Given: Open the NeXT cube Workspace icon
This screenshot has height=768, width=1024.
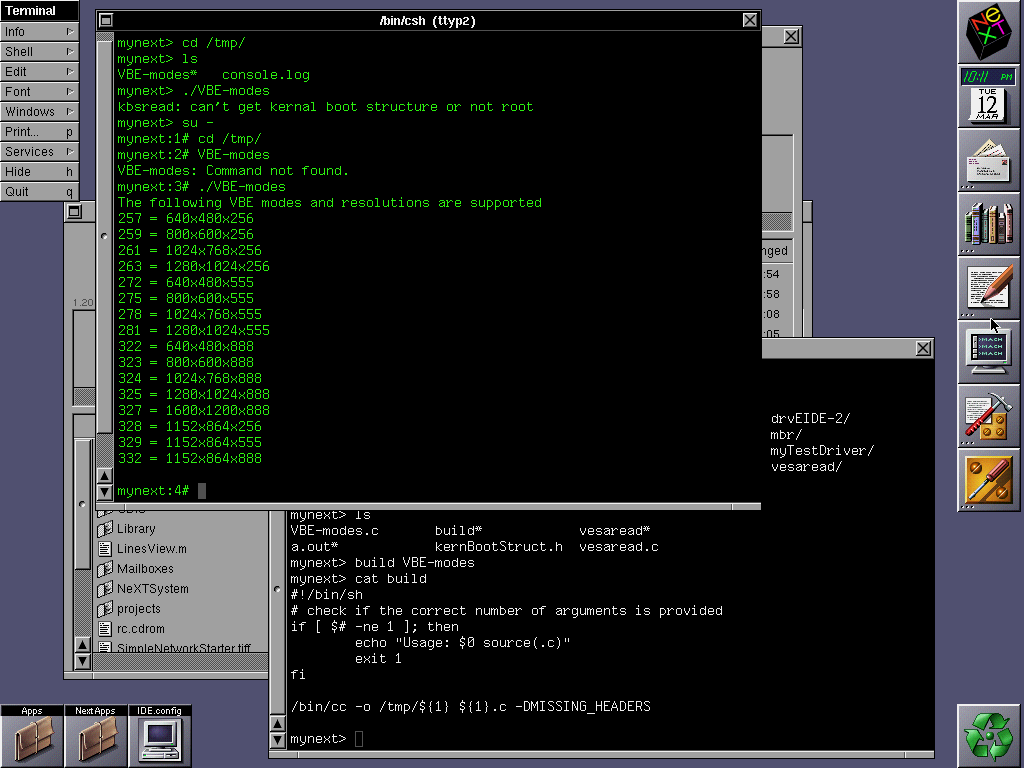Looking at the screenshot, I should (x=990, y=33).
